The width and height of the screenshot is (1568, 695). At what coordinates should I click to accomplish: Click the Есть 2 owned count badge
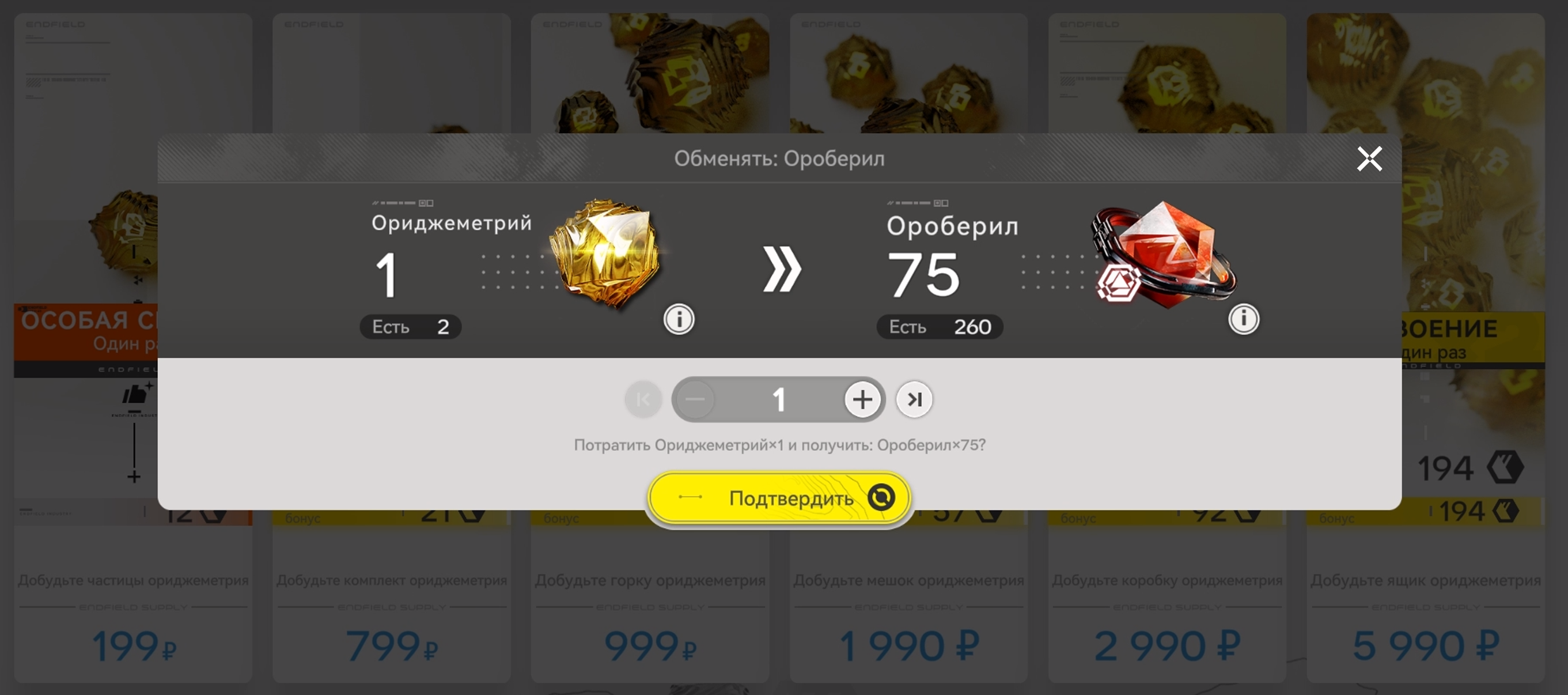411,327
